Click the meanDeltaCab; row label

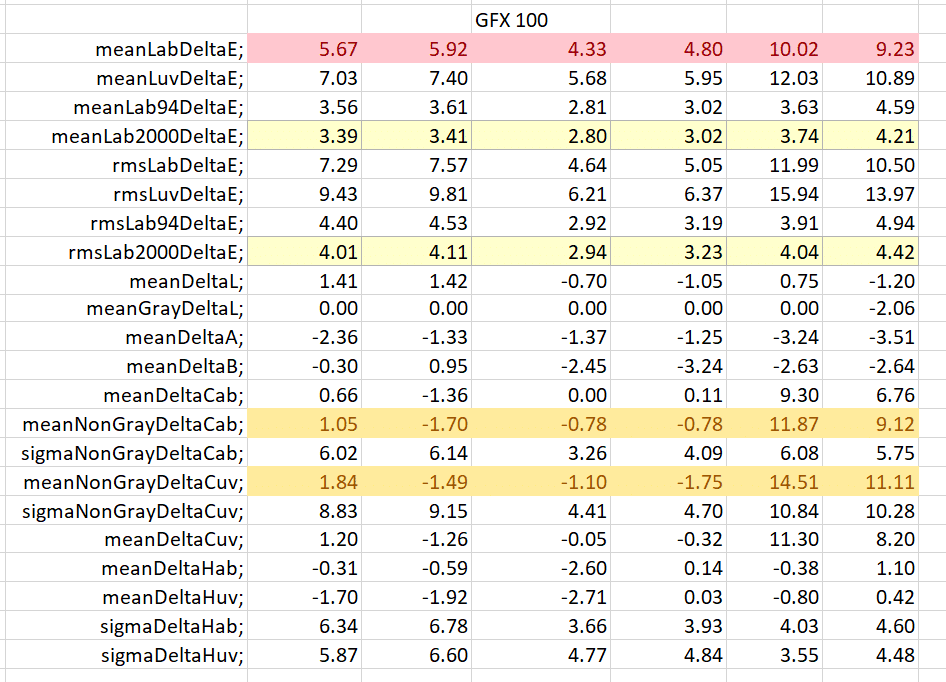[x=174, y=395]
